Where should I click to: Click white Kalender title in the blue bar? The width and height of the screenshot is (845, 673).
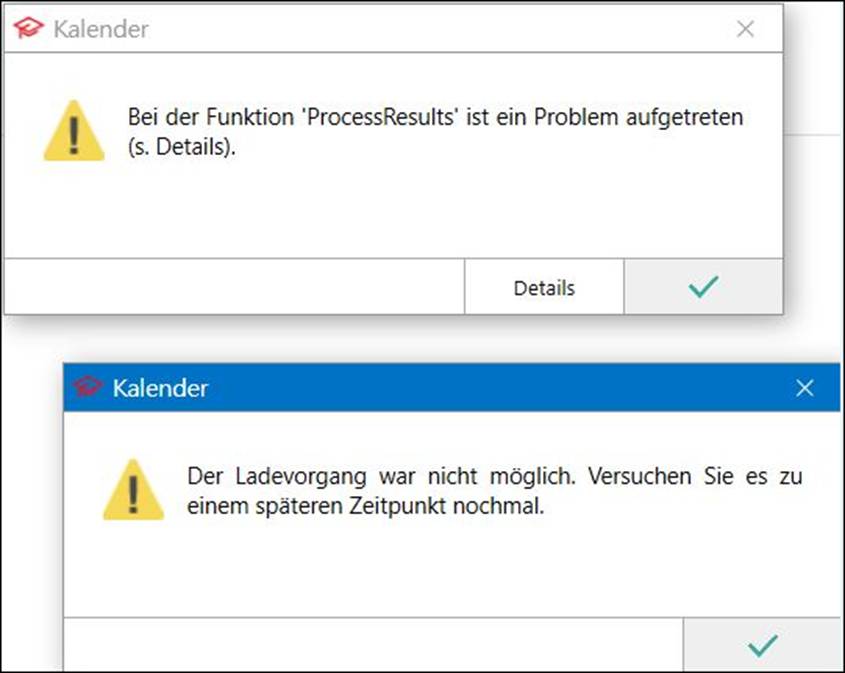(160, 388)
